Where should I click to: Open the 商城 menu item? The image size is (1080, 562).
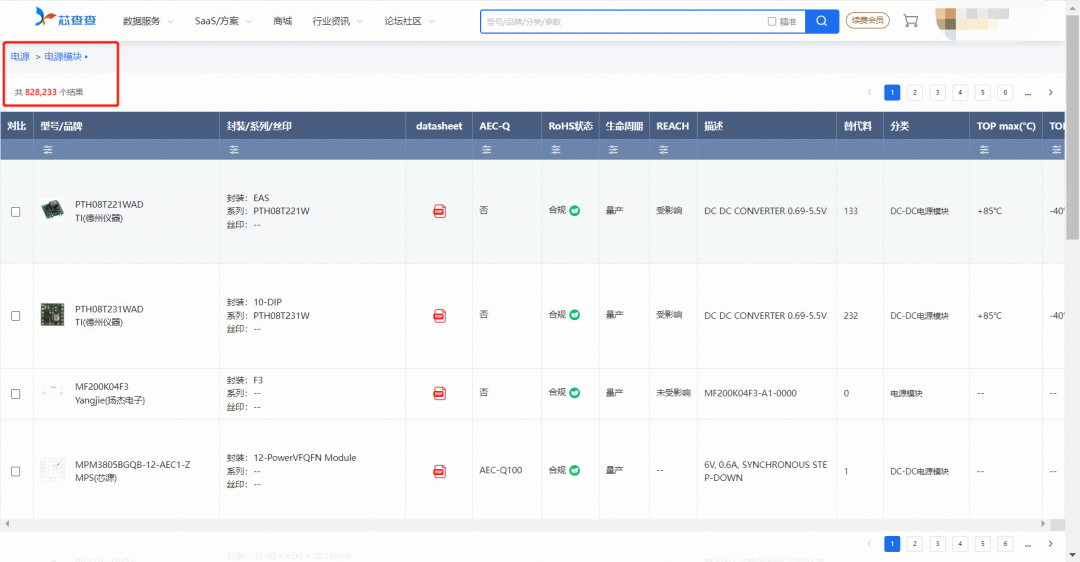click(x=282, y=21)
